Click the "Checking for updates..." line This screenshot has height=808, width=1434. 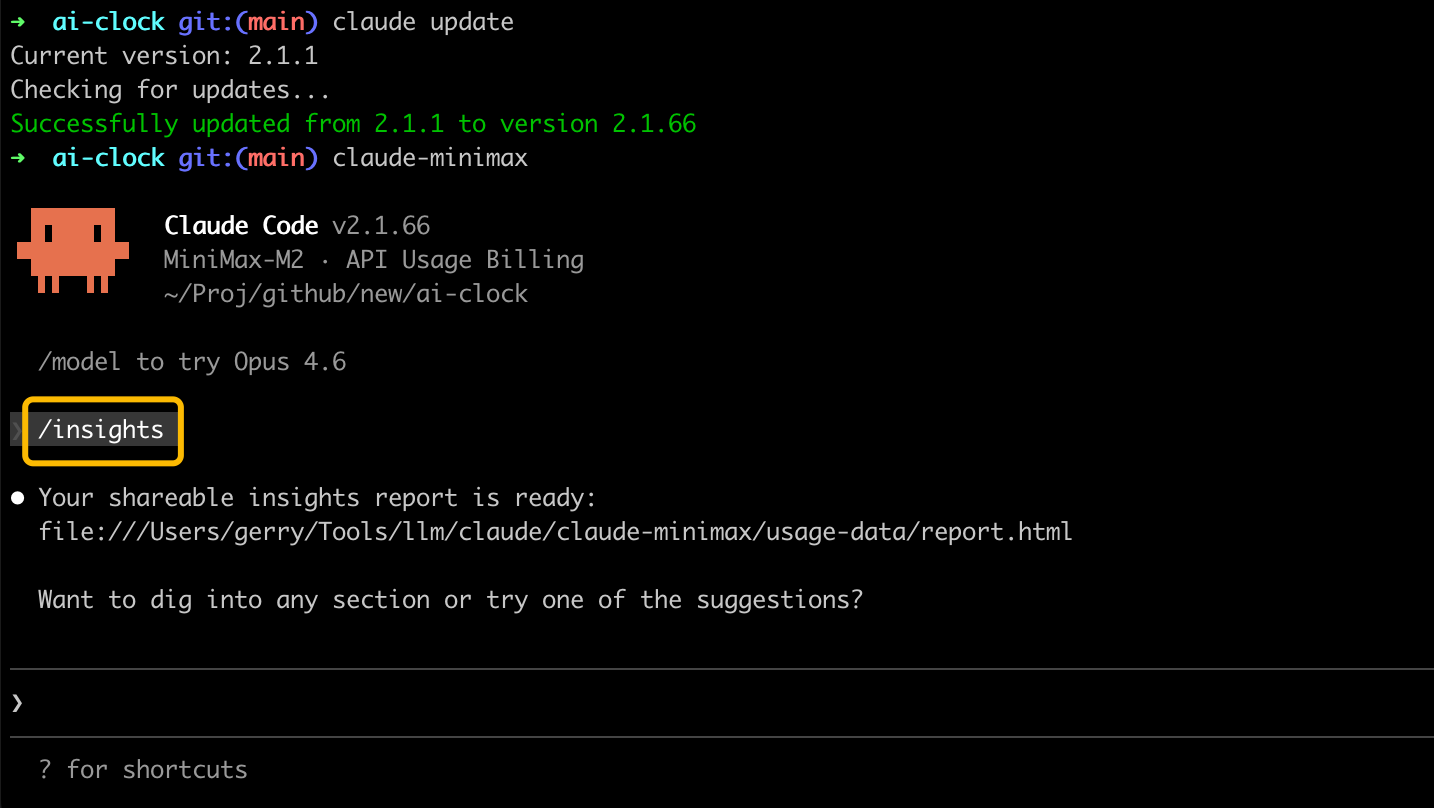170,90
